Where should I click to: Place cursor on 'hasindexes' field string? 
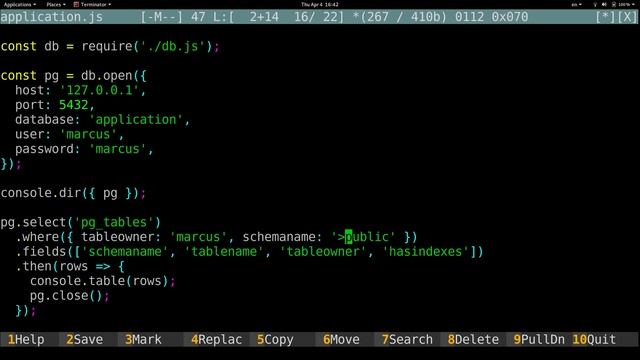point(425,252)
